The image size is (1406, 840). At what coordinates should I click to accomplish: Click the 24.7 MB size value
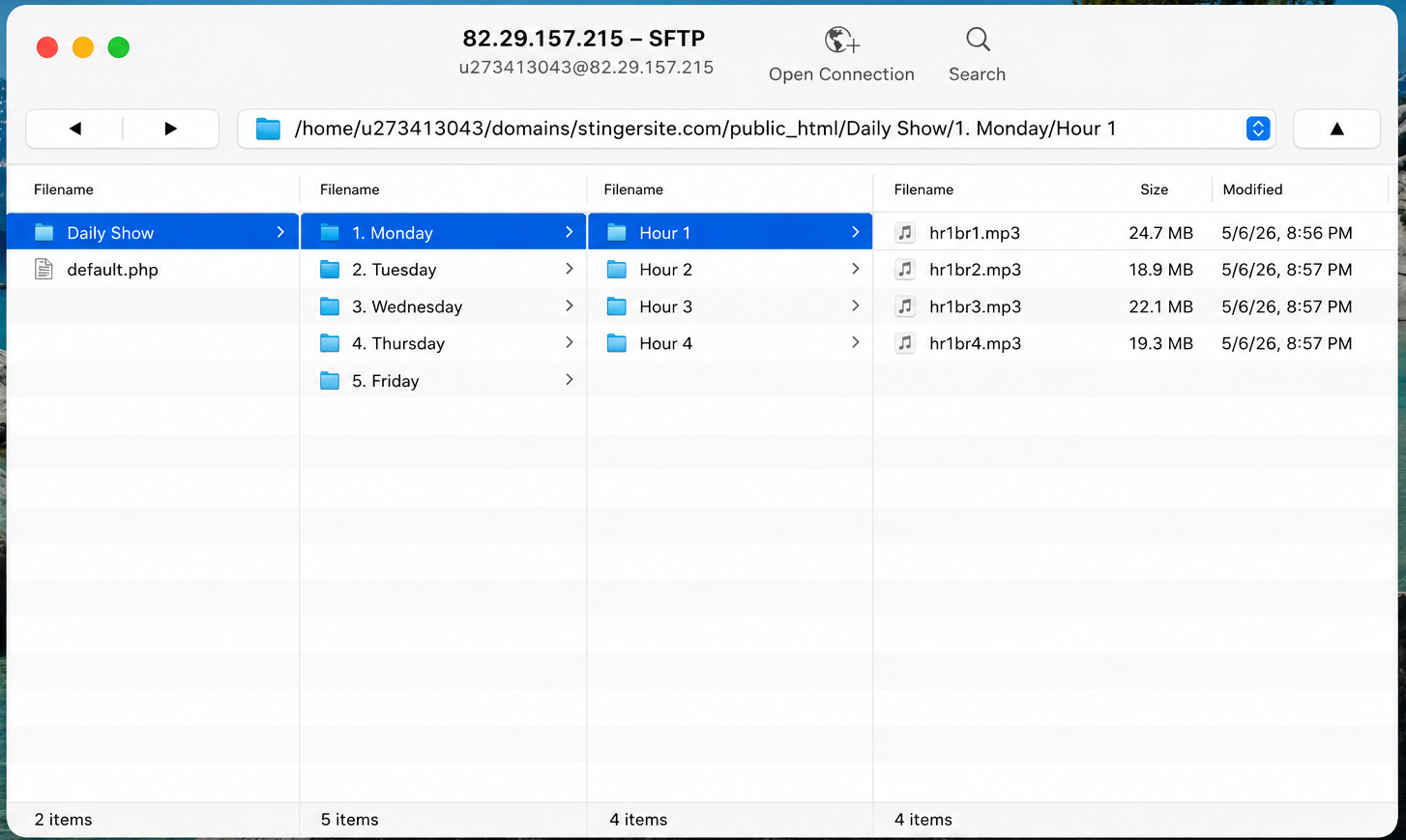tap(1160, 233)
